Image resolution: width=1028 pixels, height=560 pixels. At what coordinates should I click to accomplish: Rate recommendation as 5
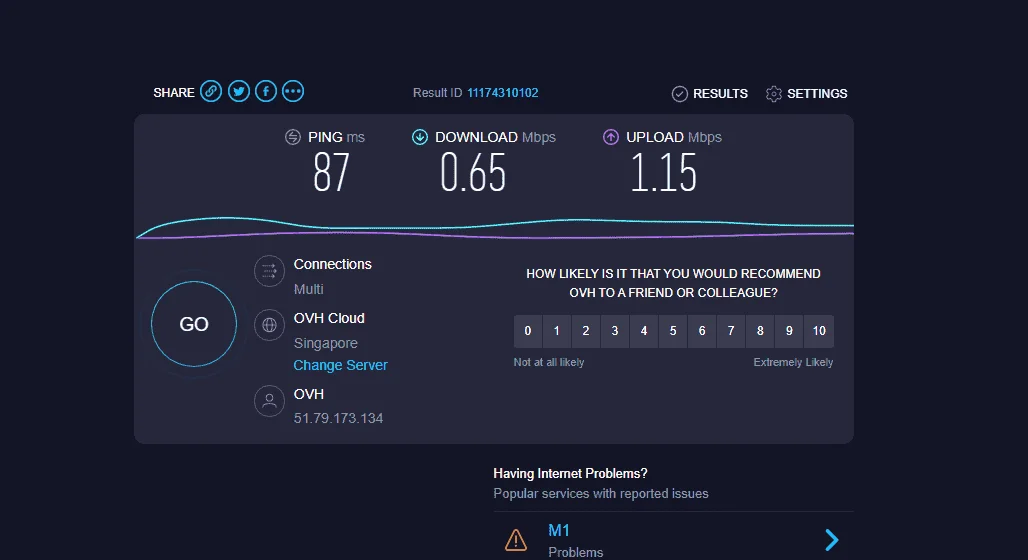click(x=673, y=331)
